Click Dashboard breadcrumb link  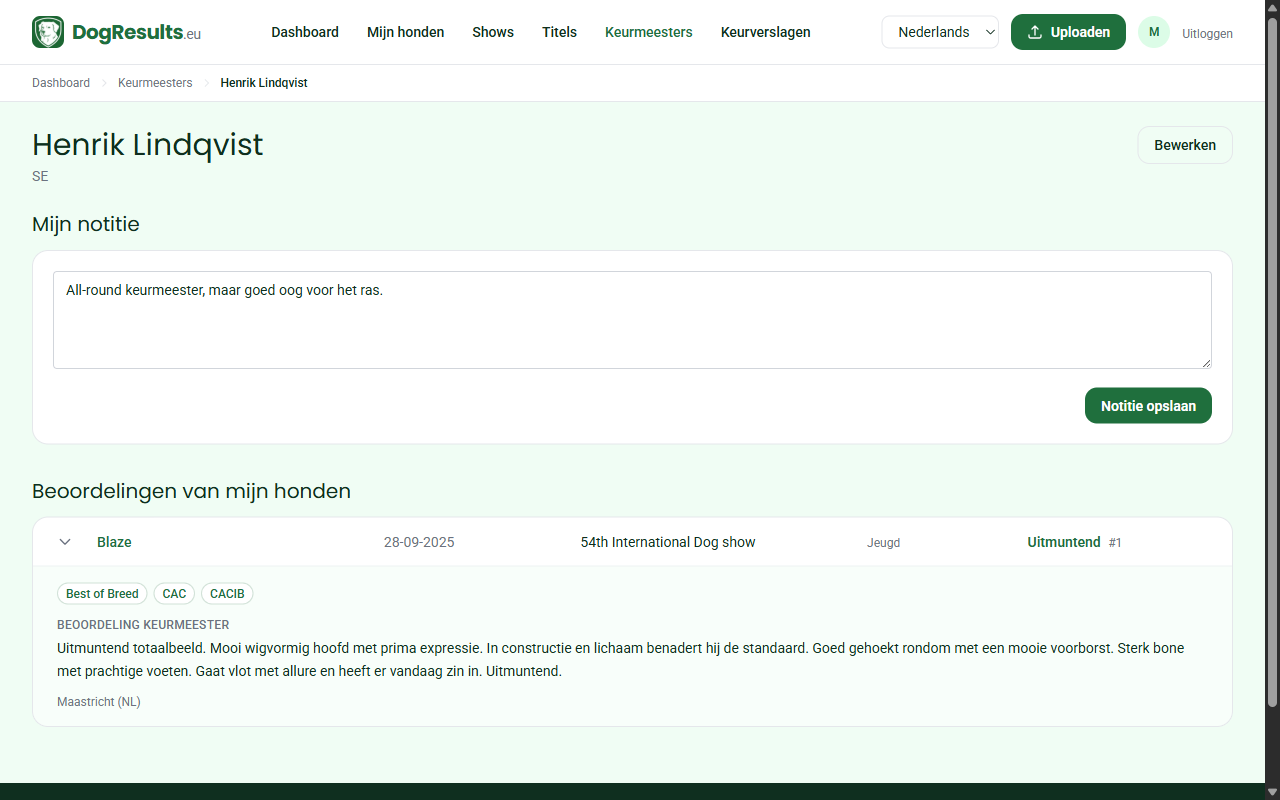(x=61, y=83)
